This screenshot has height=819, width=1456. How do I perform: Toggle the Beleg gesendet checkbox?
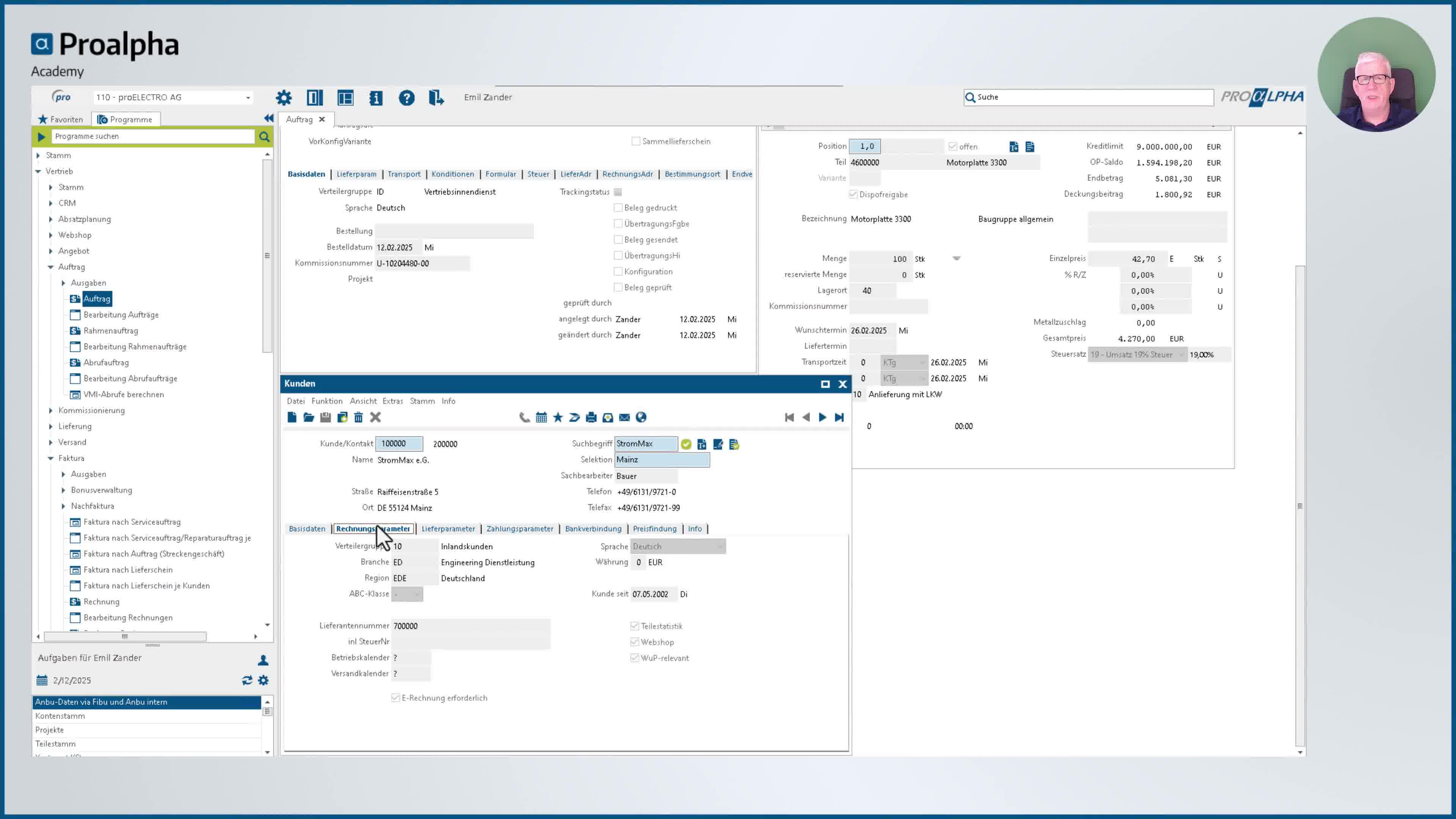point(618,240)
